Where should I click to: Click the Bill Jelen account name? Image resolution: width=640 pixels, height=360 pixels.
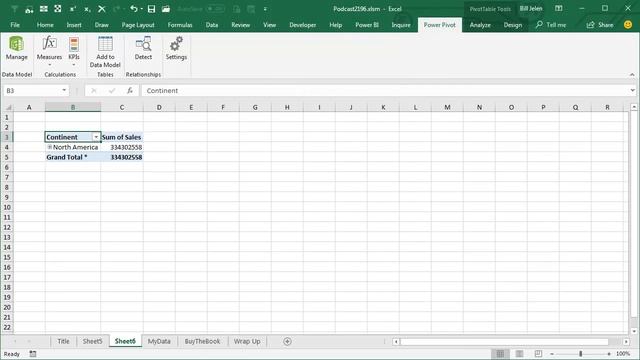click(x=531, y=9)
